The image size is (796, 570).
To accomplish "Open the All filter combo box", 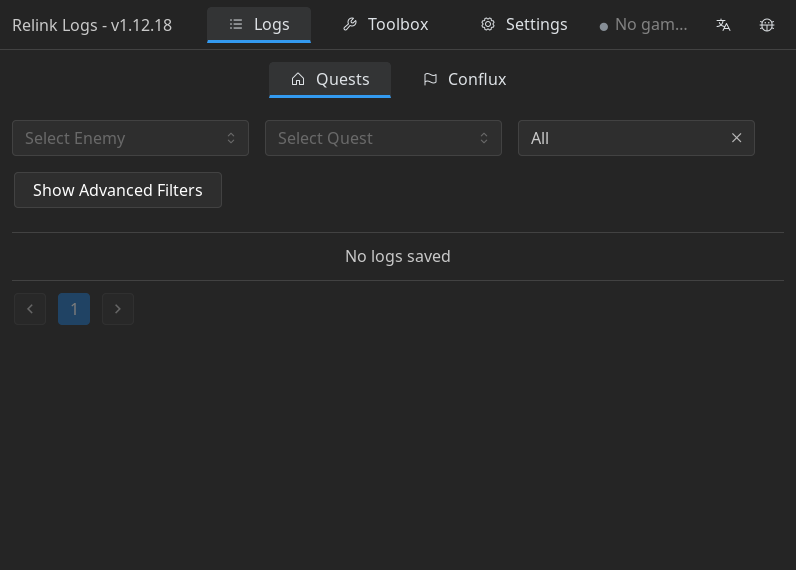I will tap(636, 138).
